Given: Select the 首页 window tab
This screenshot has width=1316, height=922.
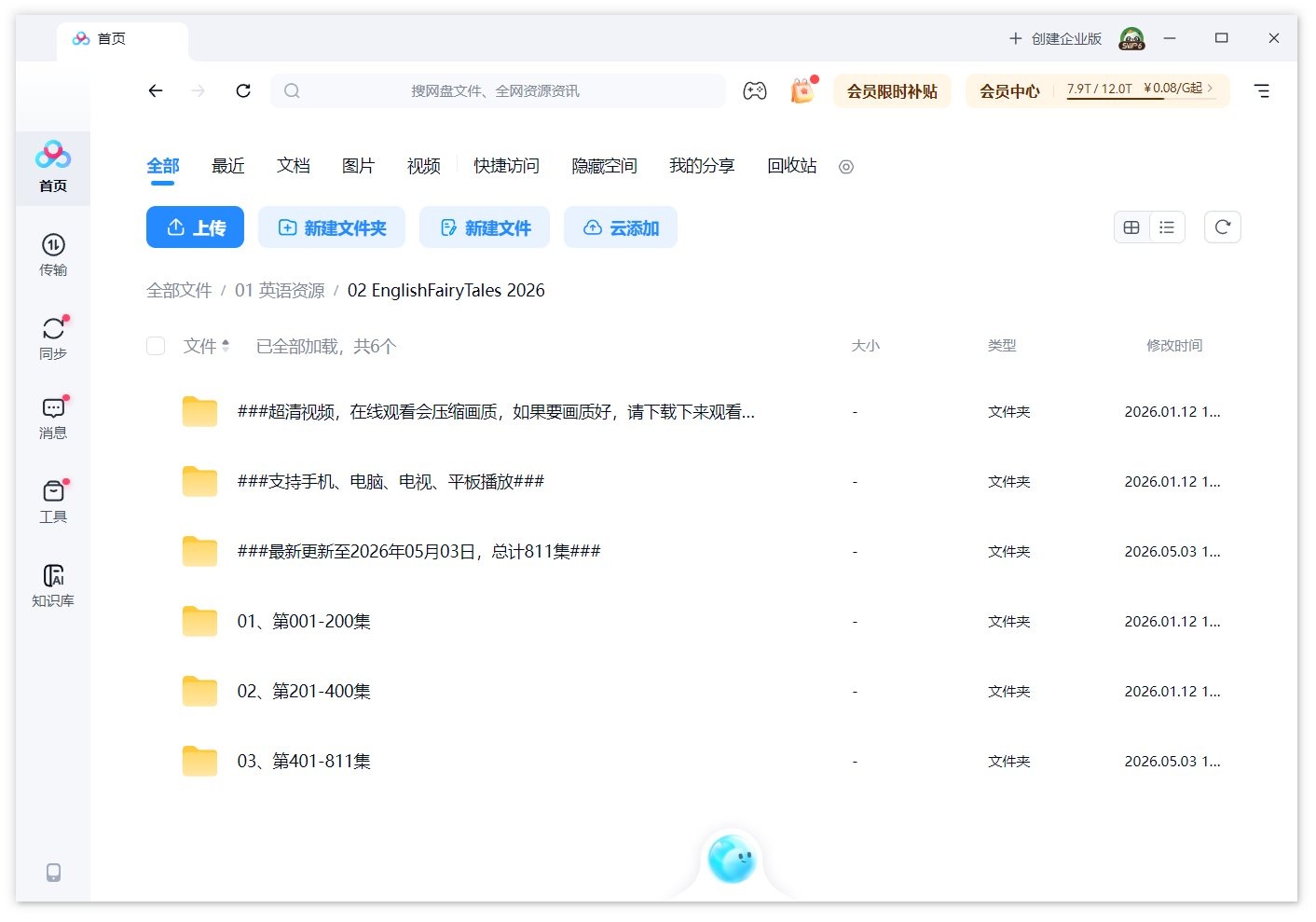Looking at the screenshot, I should click(x=122, y=40).
